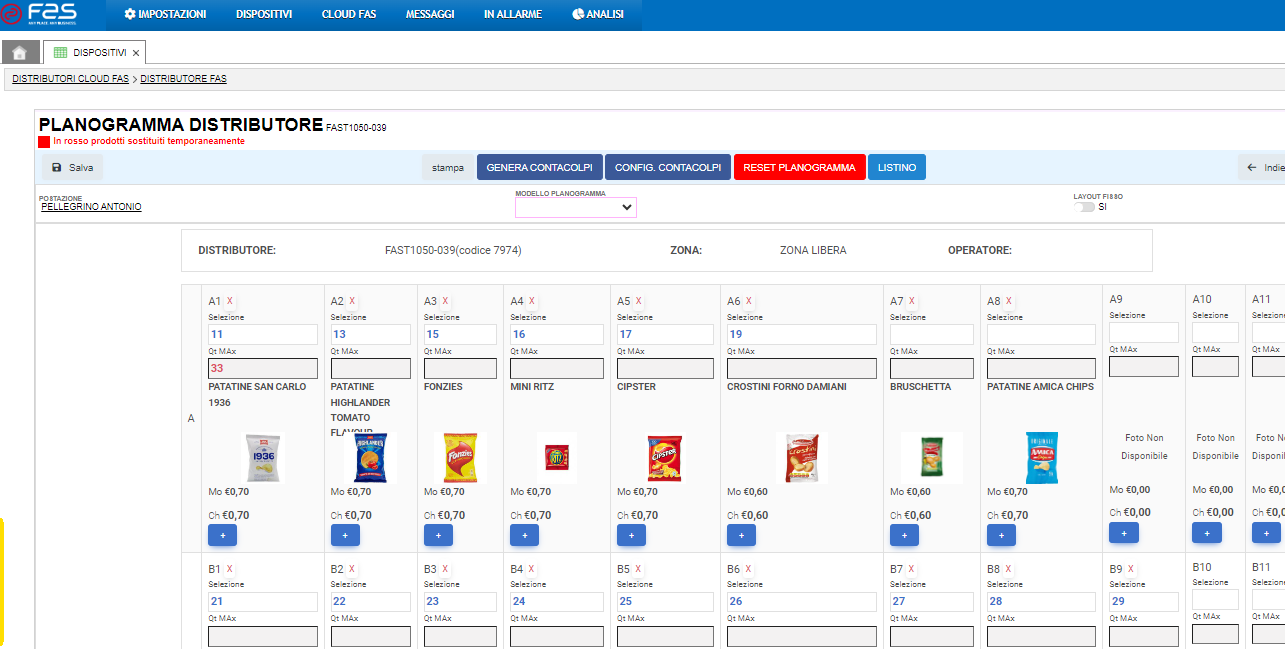Follow the DISTRIBUTORE FAS breadcrumb link
Image resolution: width=1285 pixels, height=650 pixels.
(x=183, y=78)
